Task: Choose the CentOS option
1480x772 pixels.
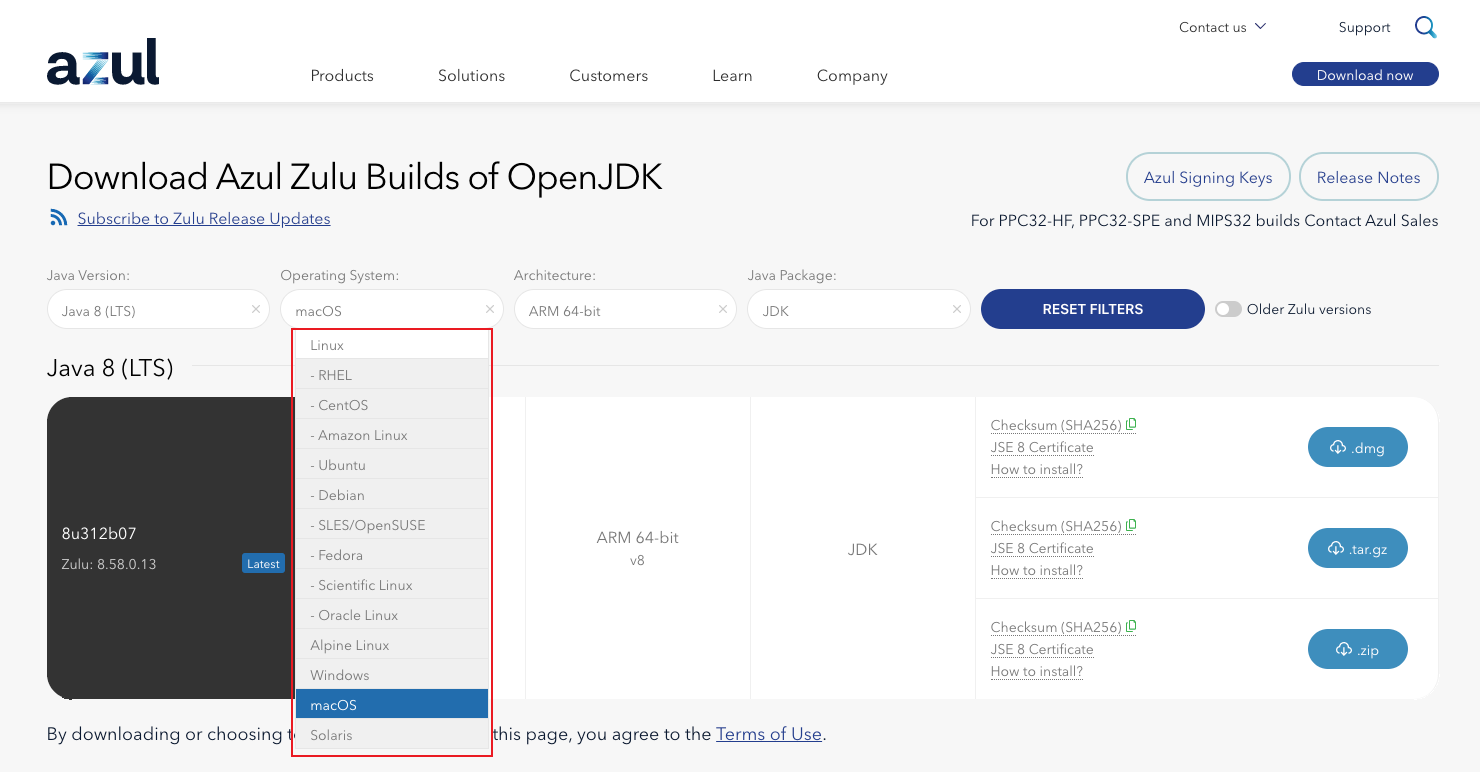Action: tap(392, 405)
